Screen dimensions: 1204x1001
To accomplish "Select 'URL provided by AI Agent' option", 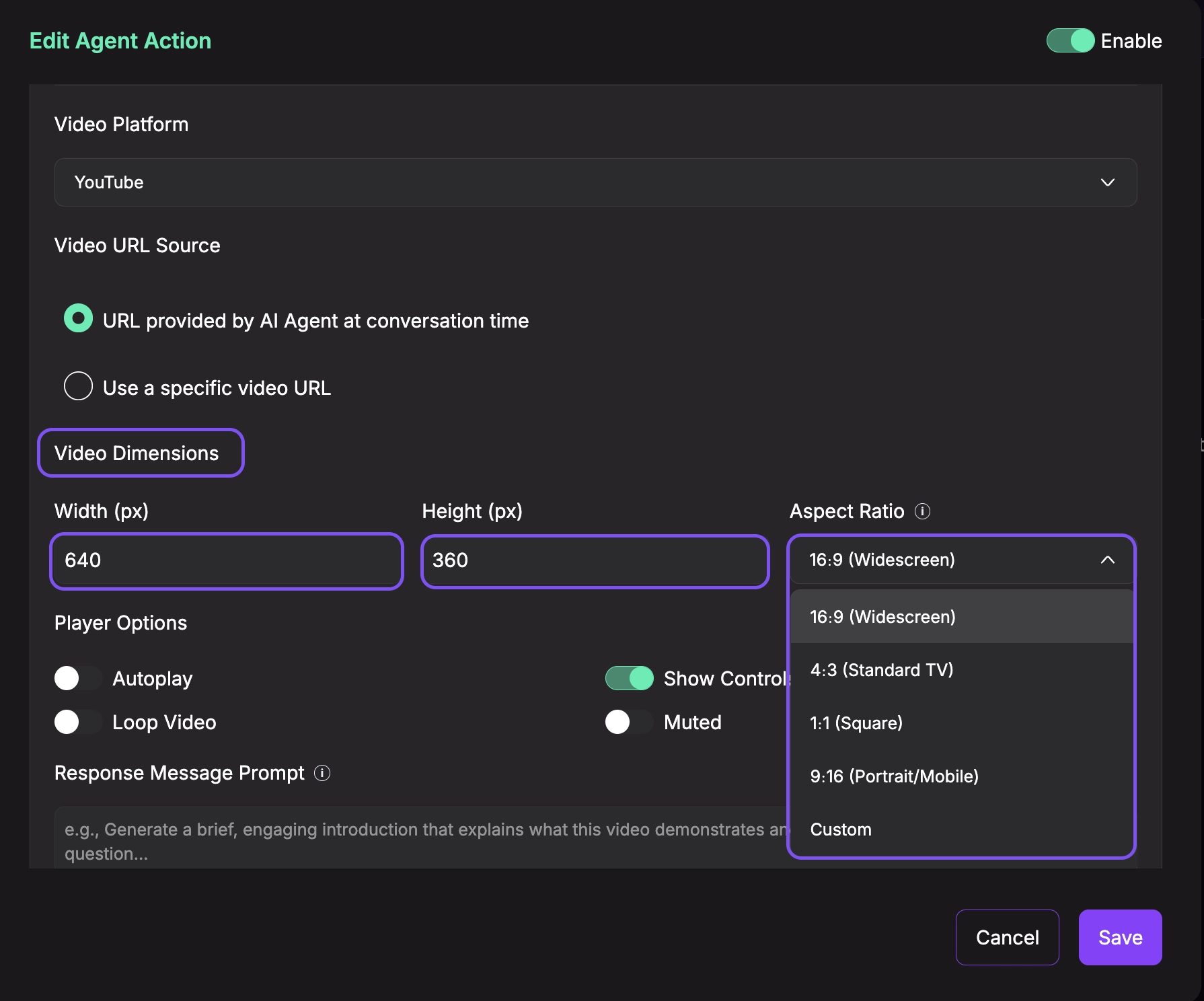I will (x=79, y=318).
